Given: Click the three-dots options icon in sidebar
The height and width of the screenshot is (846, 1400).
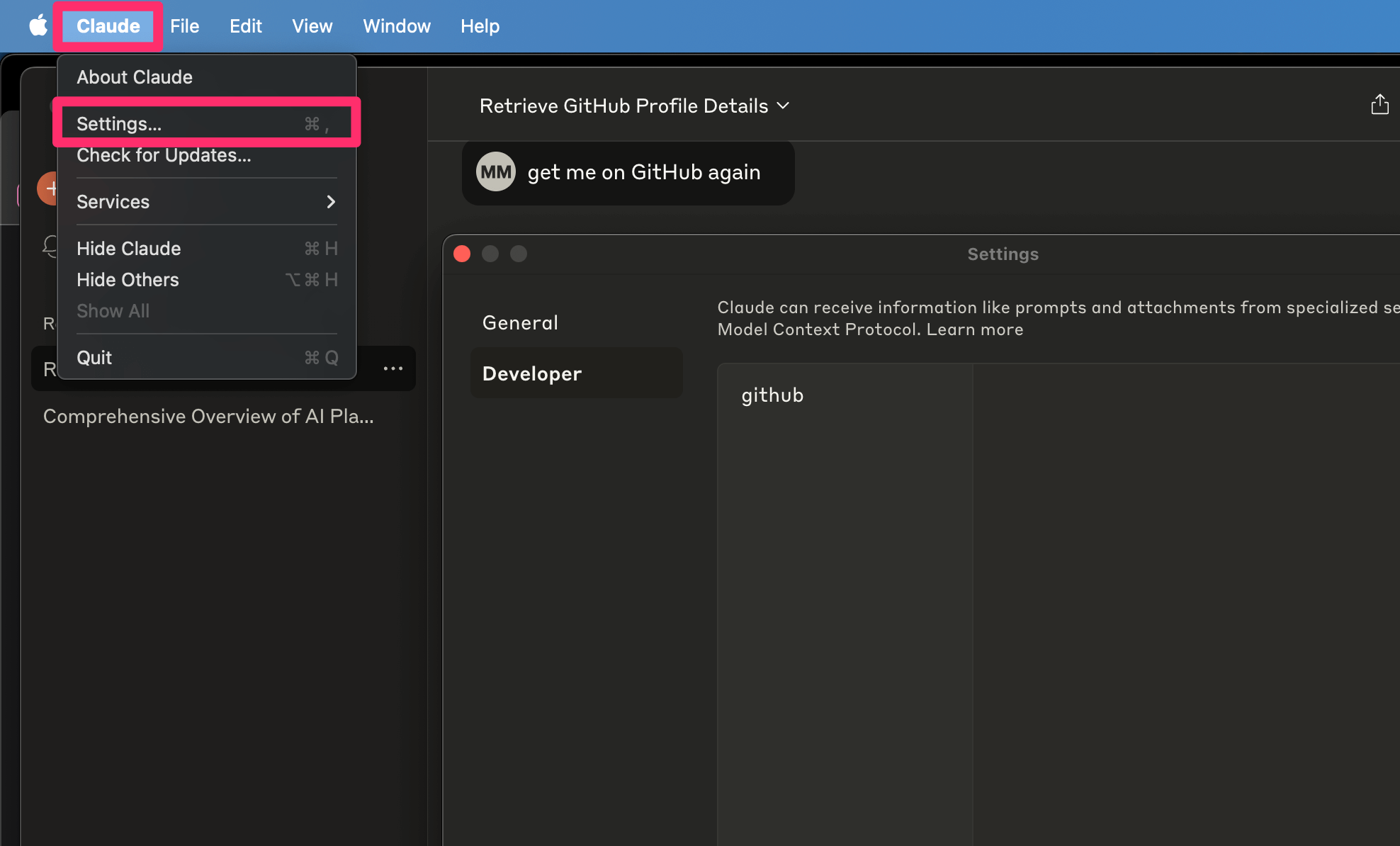Looking at the screenshot, I should [393, 368].
